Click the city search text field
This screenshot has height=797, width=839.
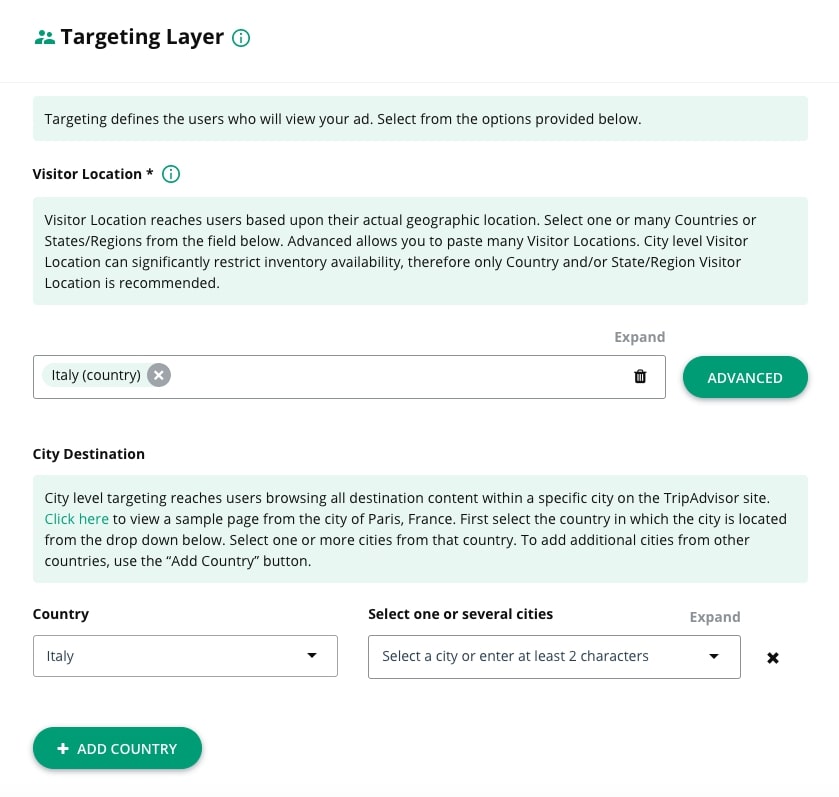point(530,656)
